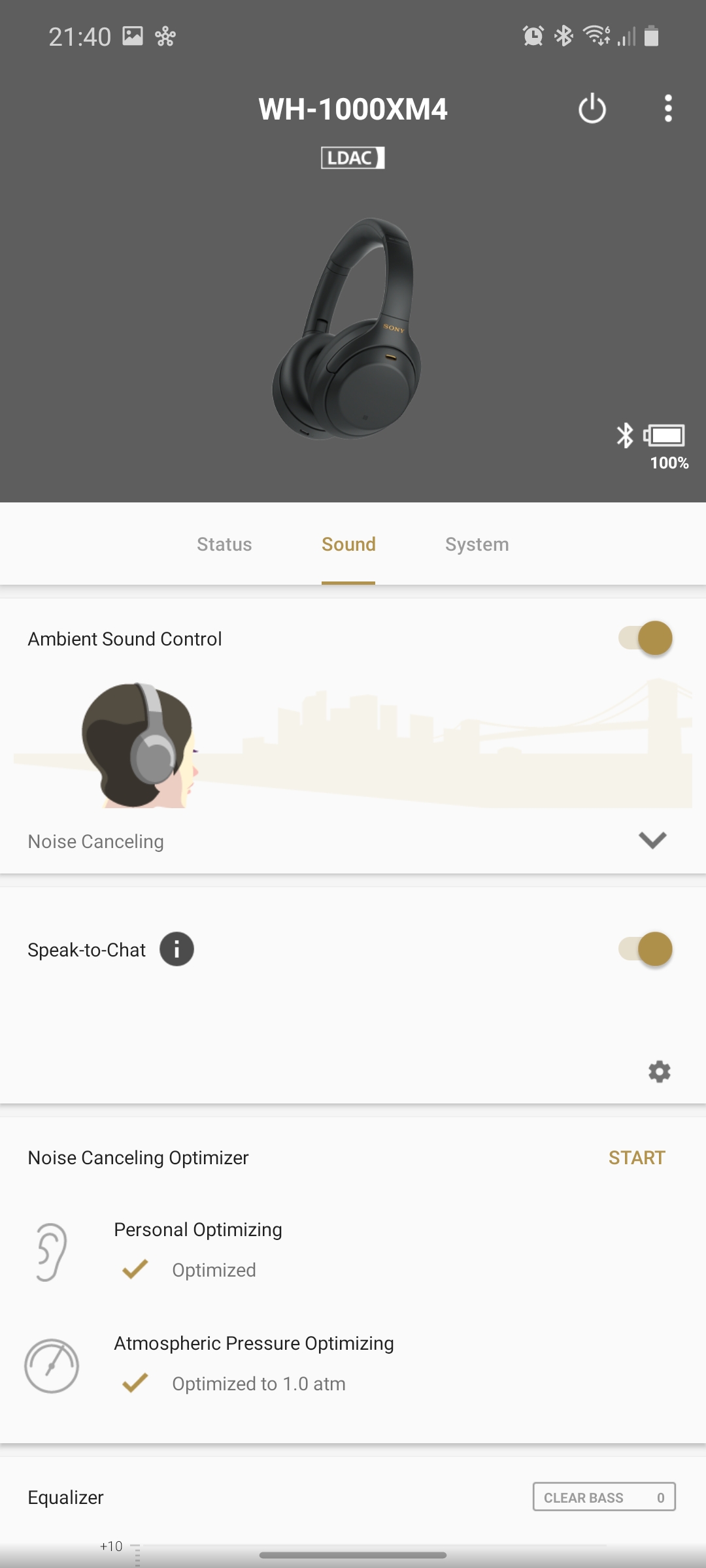Tap the CLEAR BASS button
The width and height of the screenshot is (706, 1568).
pyautogui.click(x=603, y=1497)
